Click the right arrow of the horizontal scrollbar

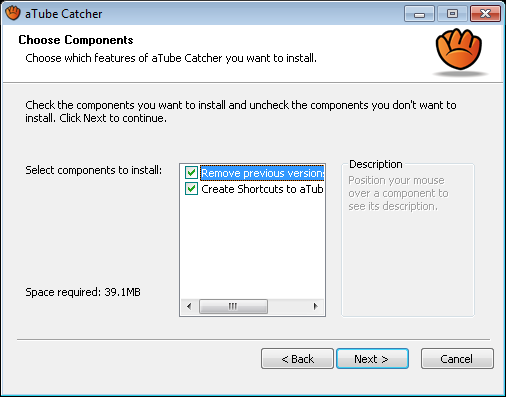[315, 306]
